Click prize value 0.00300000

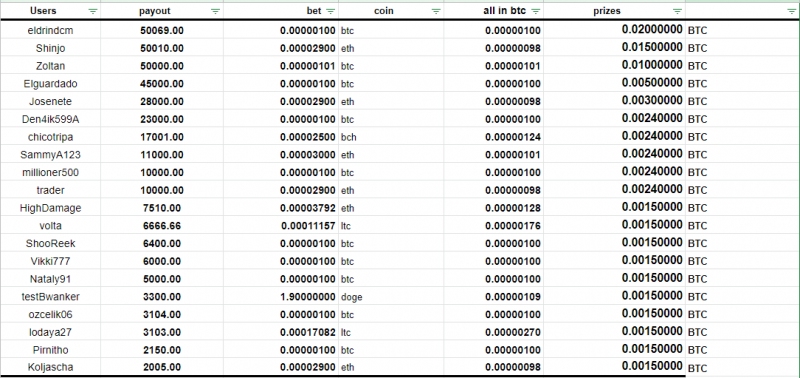(x=652, y=100)
